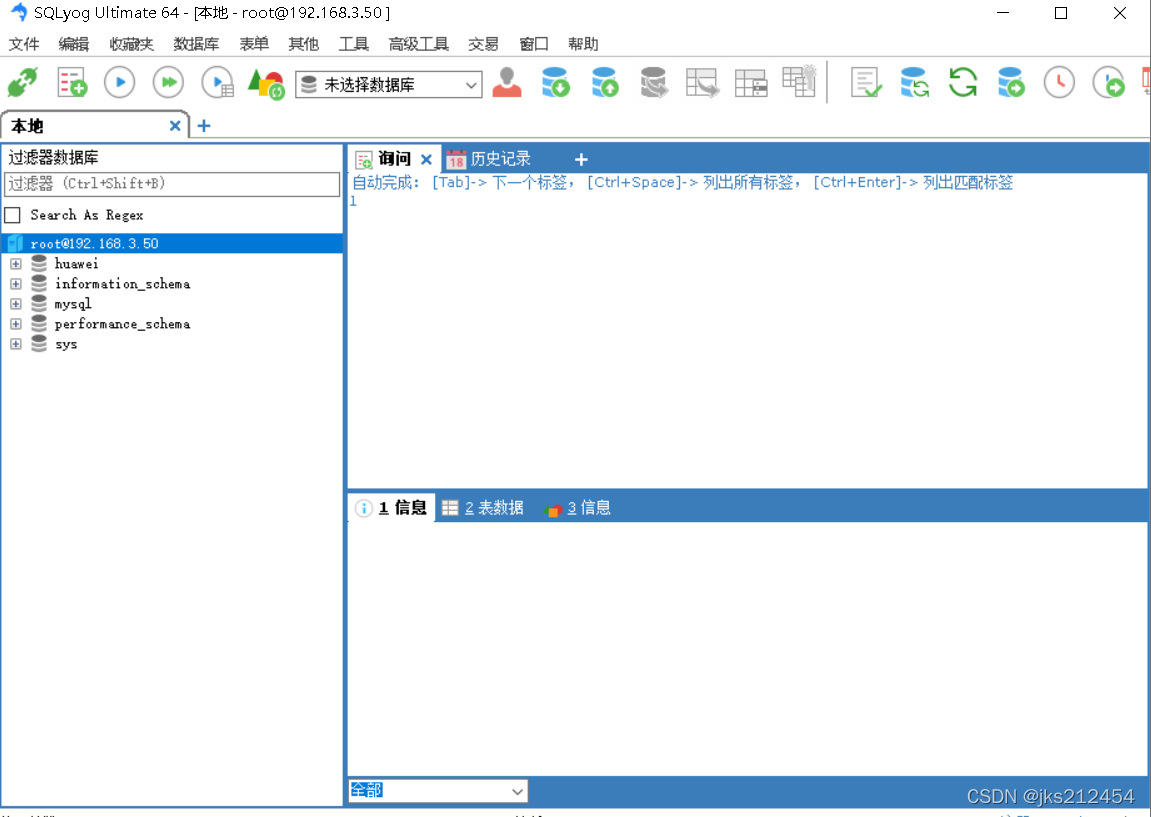Open the 高级工具 menu
1151x817 pixels.
click(x=418, y=44)
